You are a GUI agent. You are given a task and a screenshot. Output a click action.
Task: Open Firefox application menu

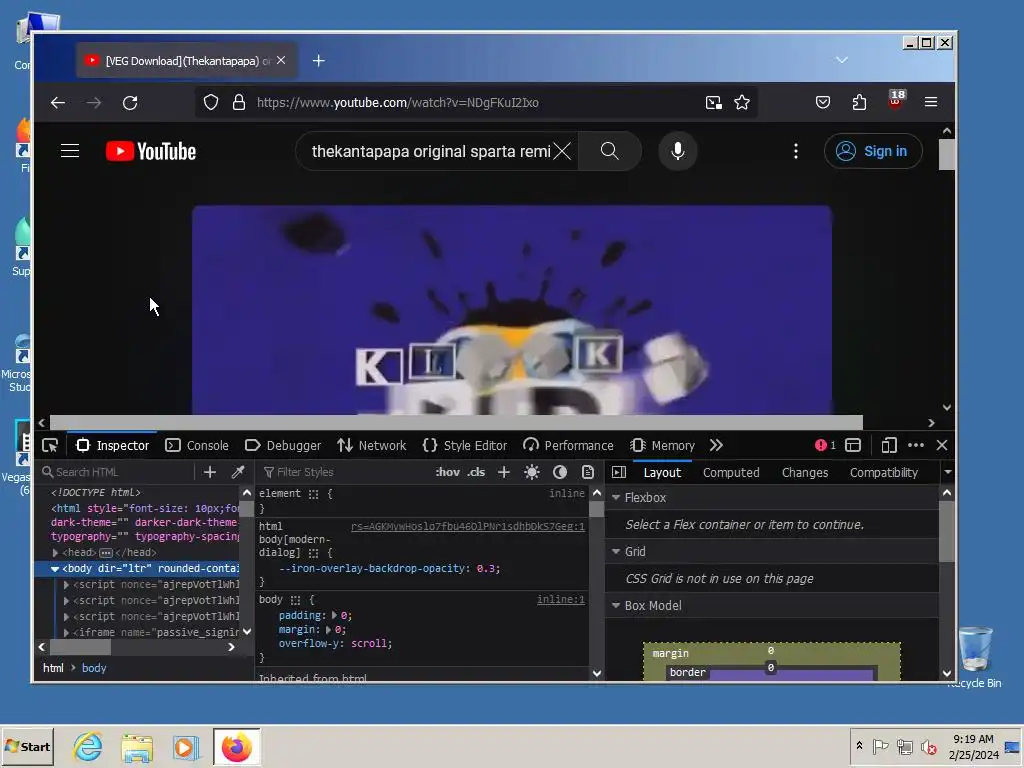[x=931, y=103]
